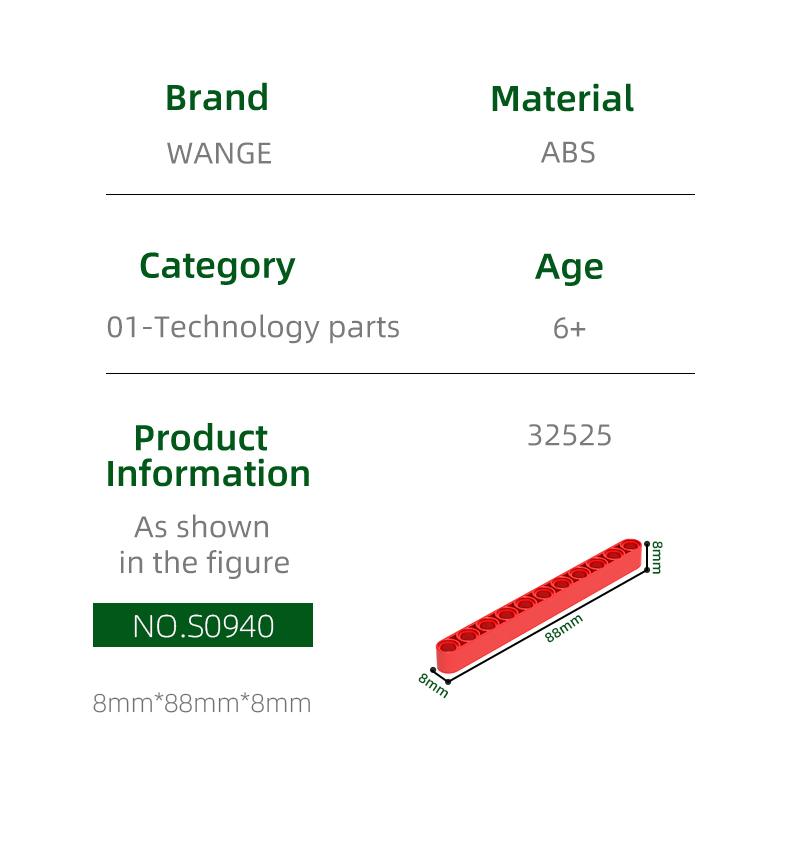Click the 8mm width label at bottom-left of beam
Screen dimensions: 800x852
tap(433, 685)
